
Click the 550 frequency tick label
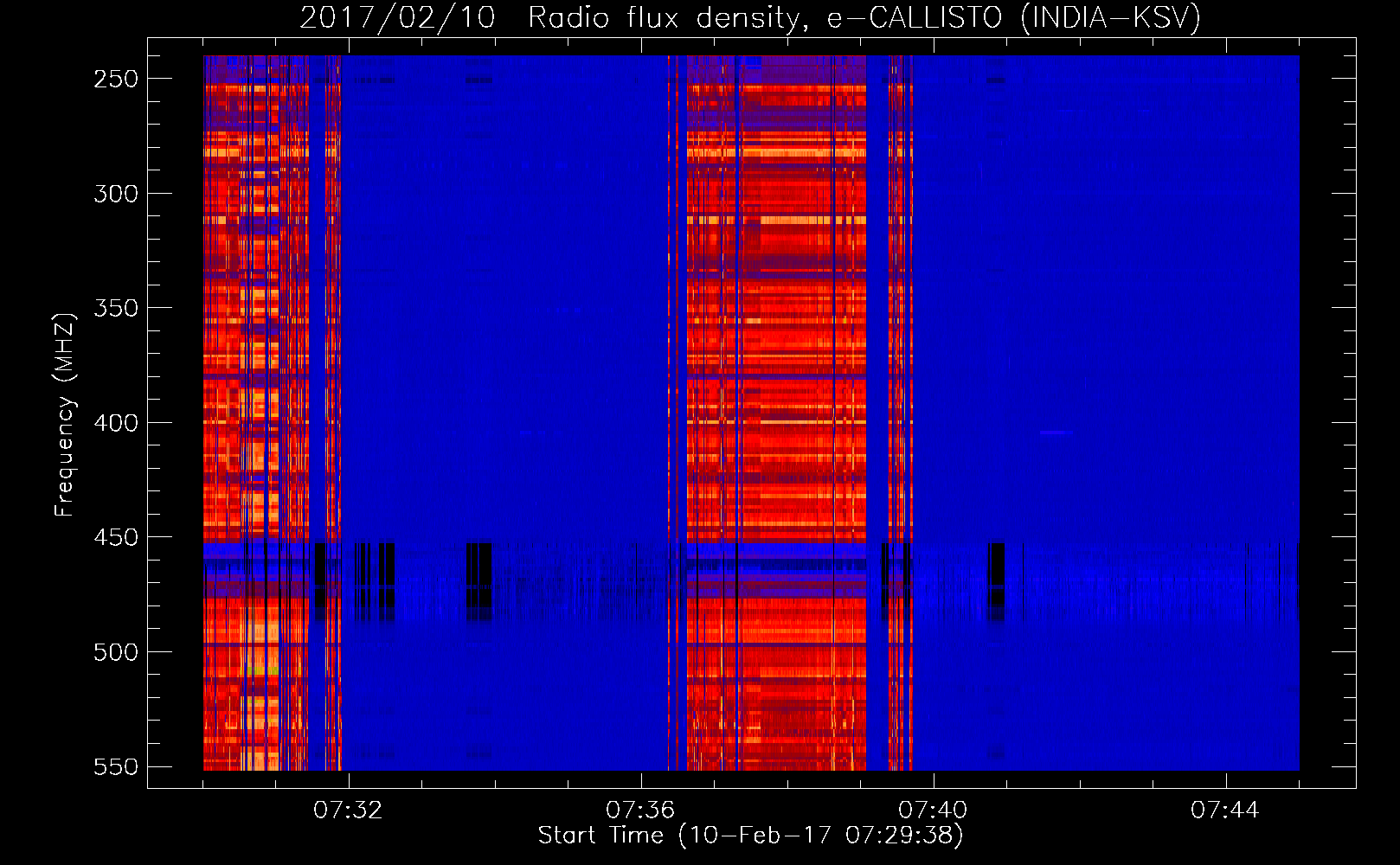pos(116,767)
